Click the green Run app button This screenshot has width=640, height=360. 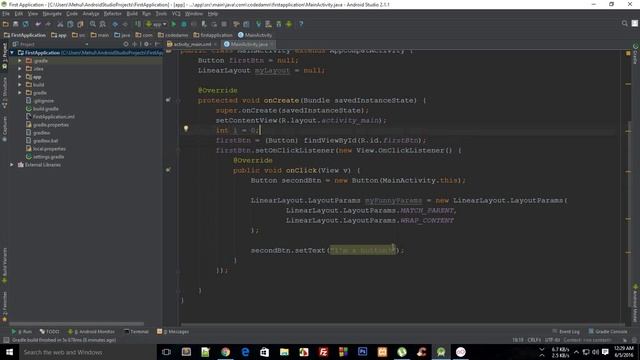(x=174, y=24)
